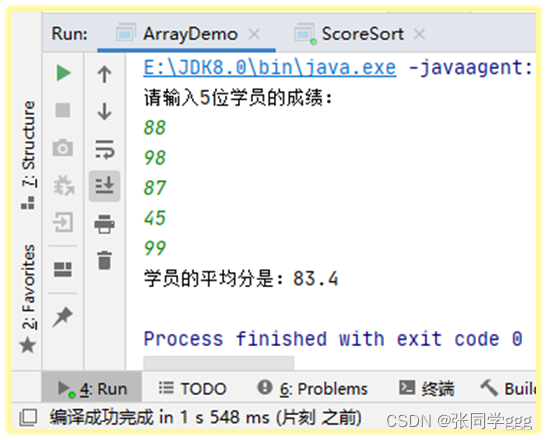Open the E:\JDK8.0\bin\java.exe link
Screen dimensions: 547x440
point(270,68)
